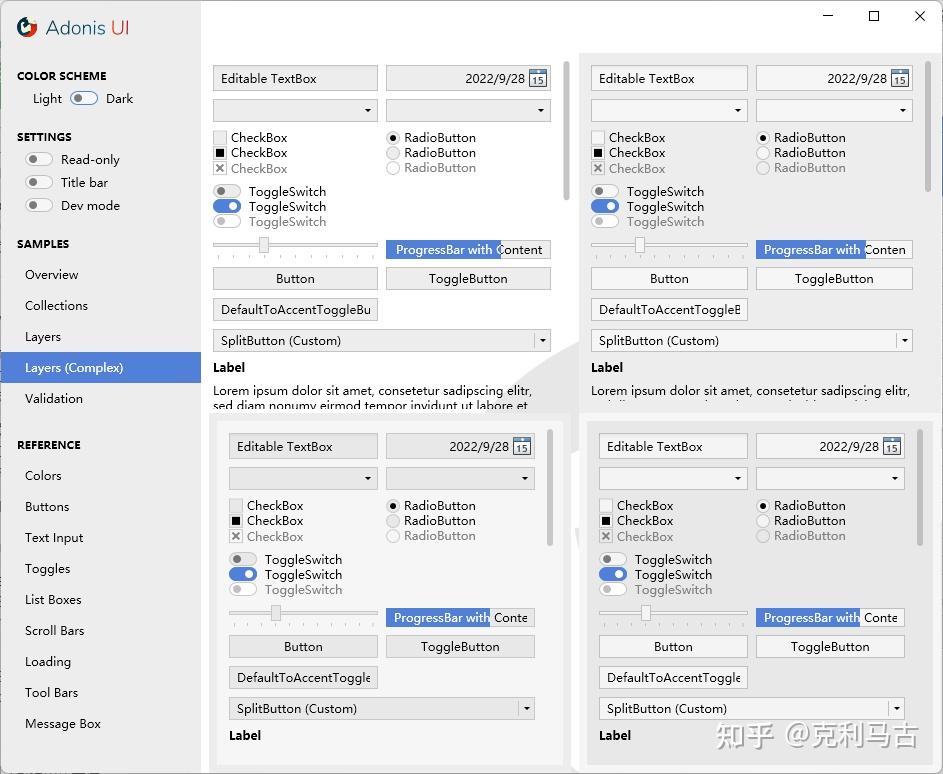
Task: Click the ToggleButton in the top-right panel
Action: pyautogui.click(x=834, y=278)
